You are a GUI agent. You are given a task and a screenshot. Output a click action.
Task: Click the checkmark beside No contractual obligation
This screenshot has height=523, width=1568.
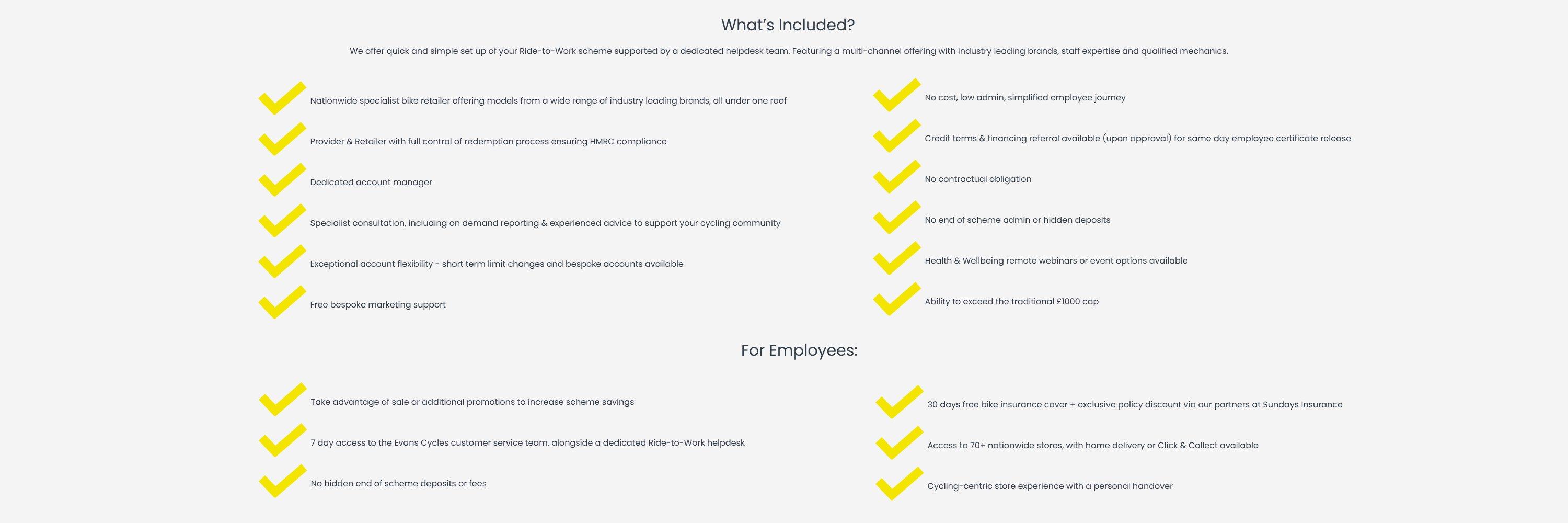pyautogui.click(x=896, y=177)
